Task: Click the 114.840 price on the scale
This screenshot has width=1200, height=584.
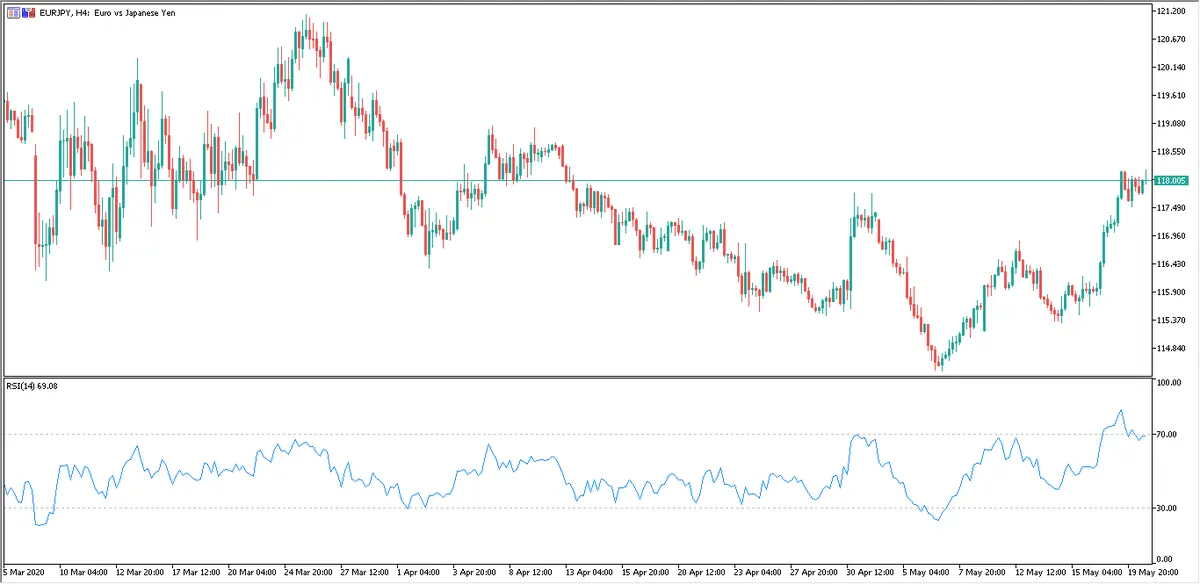Action: [1170, 348]
